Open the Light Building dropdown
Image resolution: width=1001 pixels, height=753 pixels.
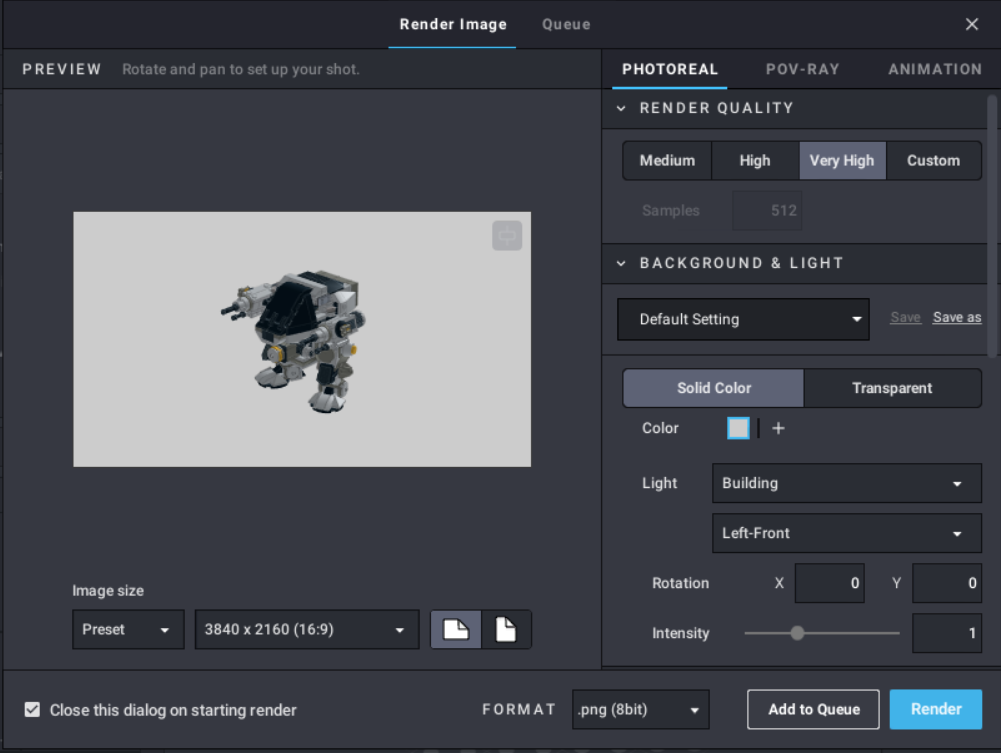click(847, 483)
